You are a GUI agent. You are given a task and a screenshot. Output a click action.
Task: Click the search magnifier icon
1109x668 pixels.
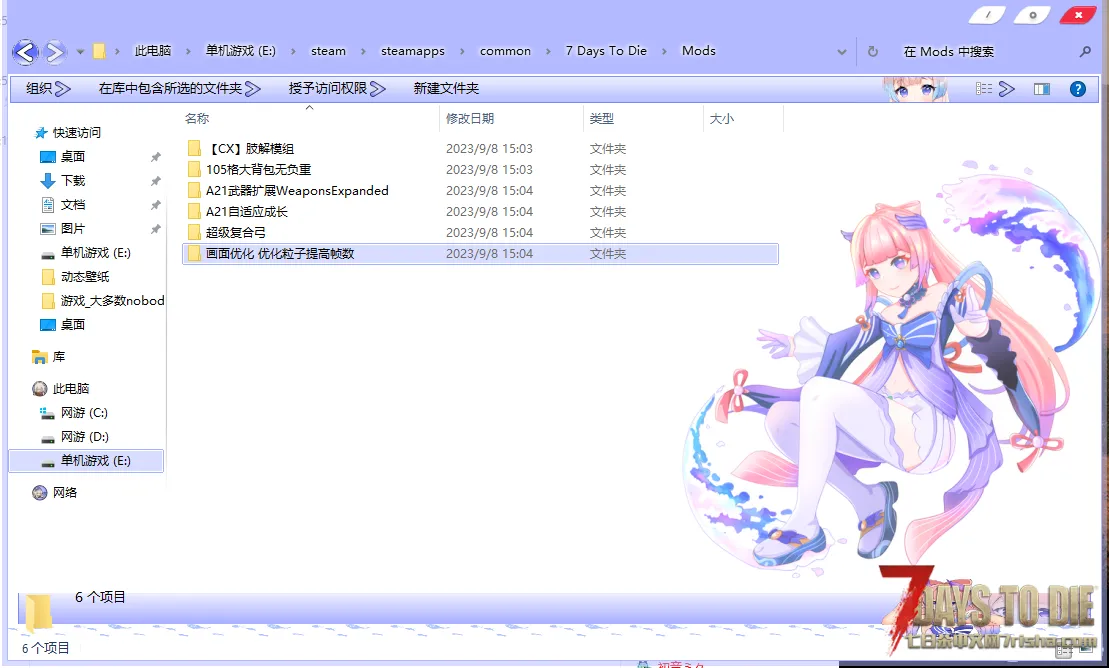click(1085, 52)
